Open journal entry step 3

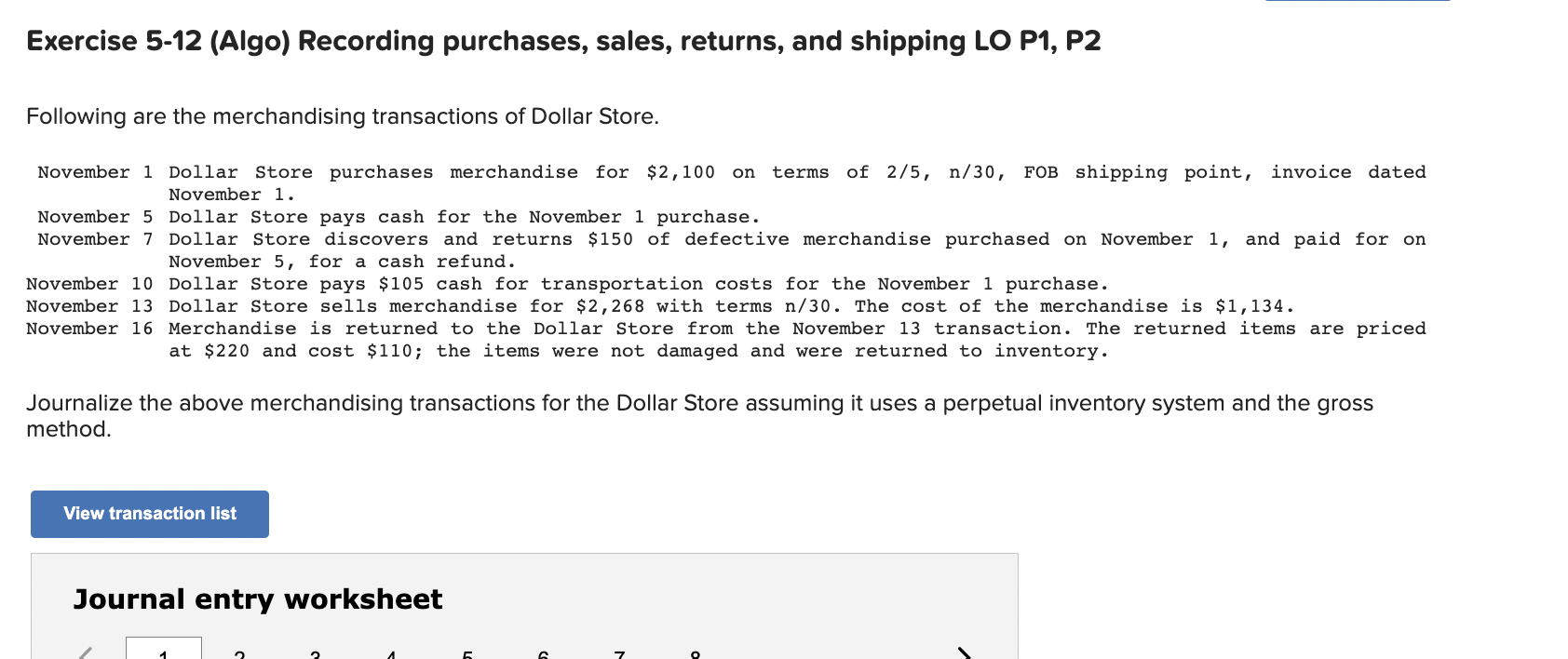(x=314, y=654)
